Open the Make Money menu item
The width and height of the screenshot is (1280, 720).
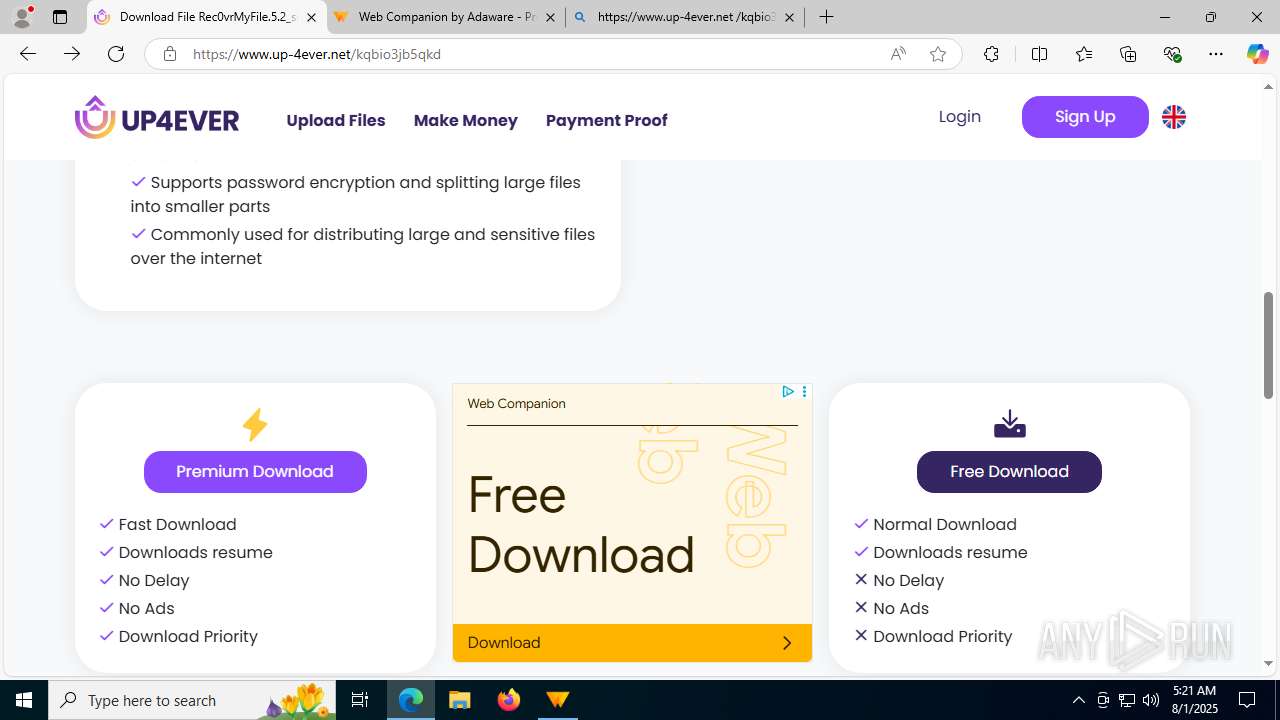466,120
